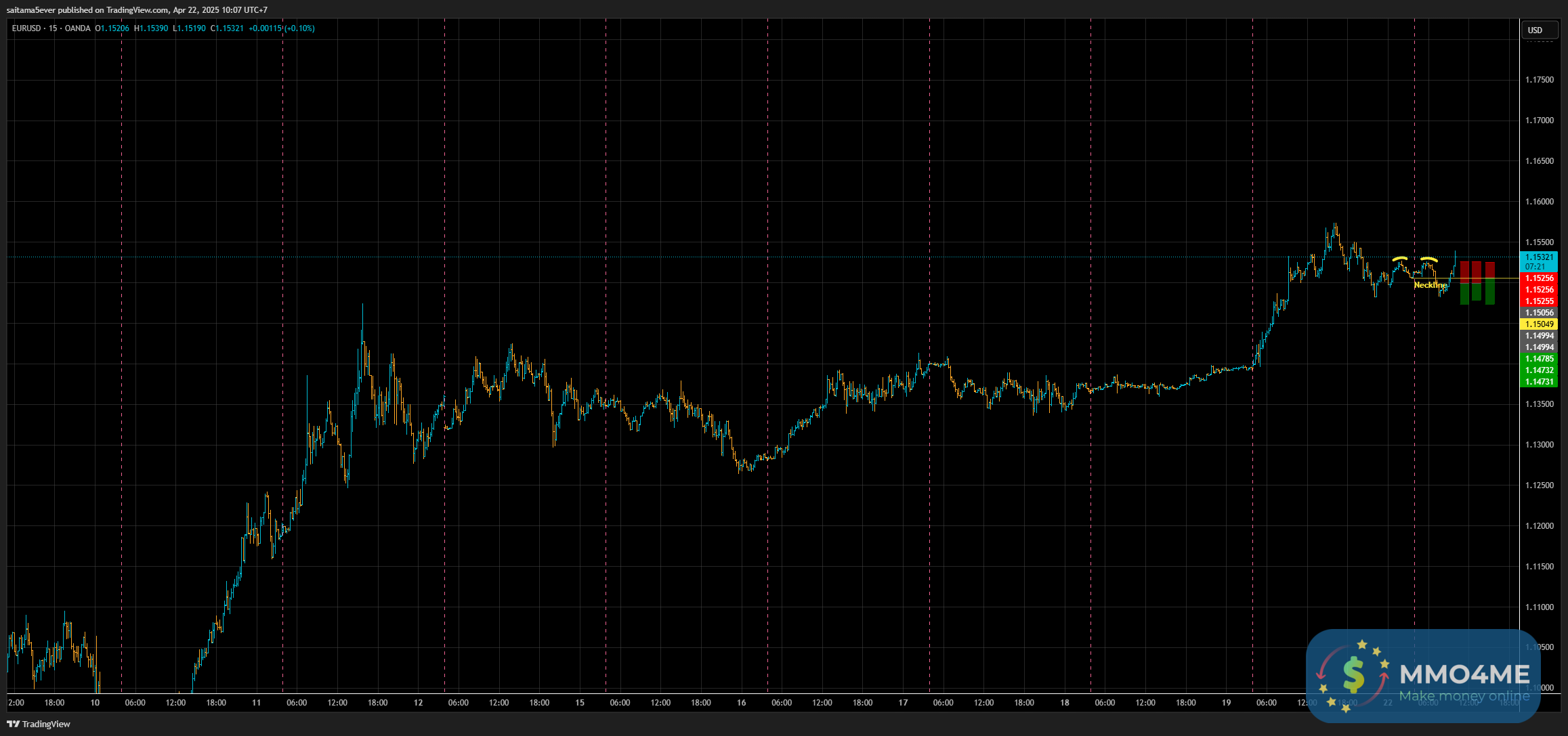This screenshot has height=736, width=1568.
Task: Select the rightmost short position box
Action: point(1489,283)
